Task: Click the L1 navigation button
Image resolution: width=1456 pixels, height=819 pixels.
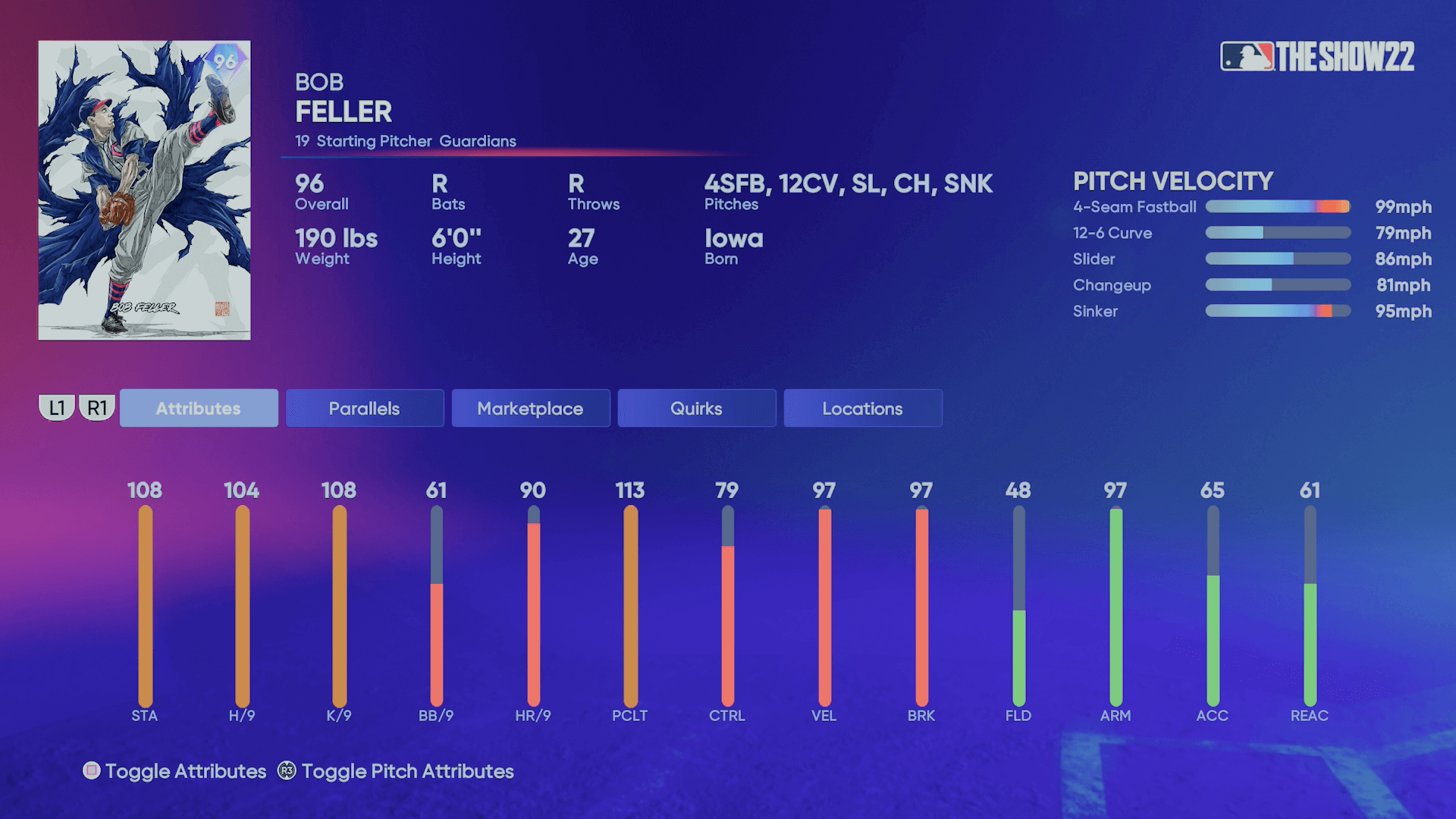Action: 57,407
